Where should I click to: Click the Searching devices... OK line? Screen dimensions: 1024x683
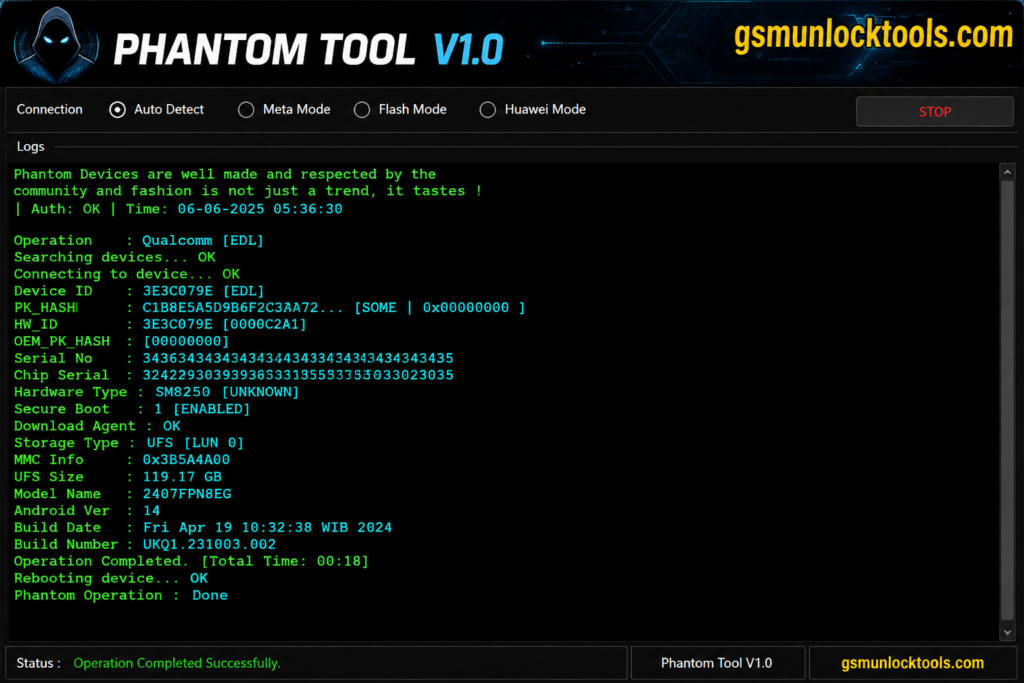click(115, 257)
